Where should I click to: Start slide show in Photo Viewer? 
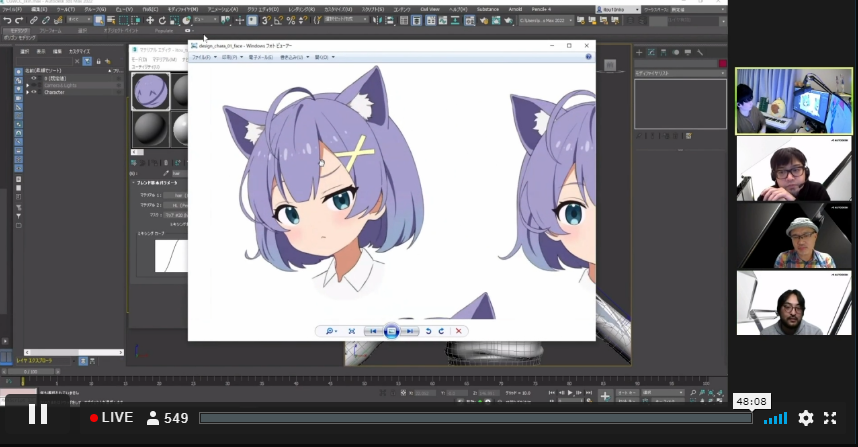[x=391, y=331]
